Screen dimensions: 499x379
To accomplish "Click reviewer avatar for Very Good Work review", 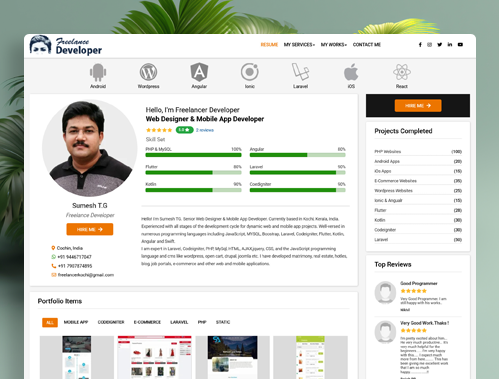I will 385,332.
